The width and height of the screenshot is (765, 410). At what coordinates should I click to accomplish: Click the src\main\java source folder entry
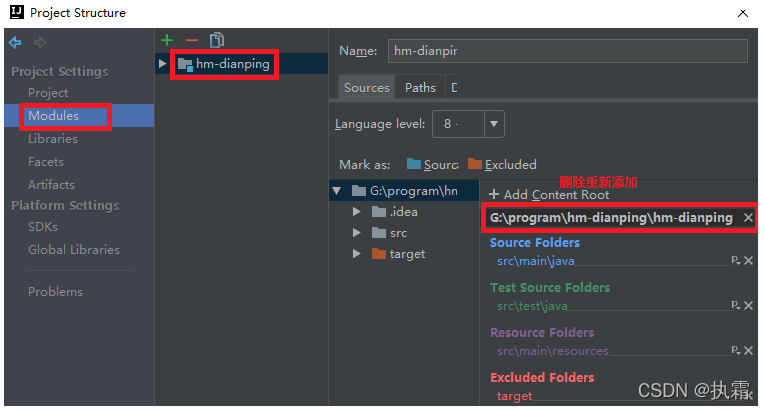536,261
